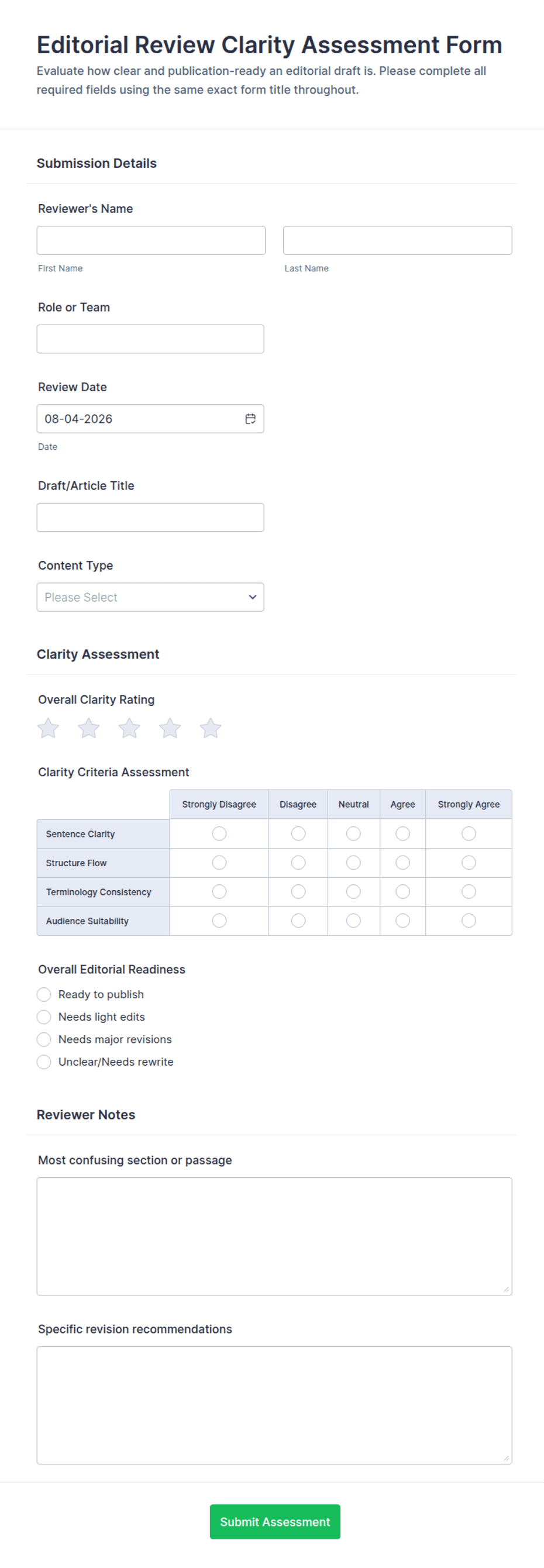Click the Submit Assessment button

click(x=275, y=1522)
